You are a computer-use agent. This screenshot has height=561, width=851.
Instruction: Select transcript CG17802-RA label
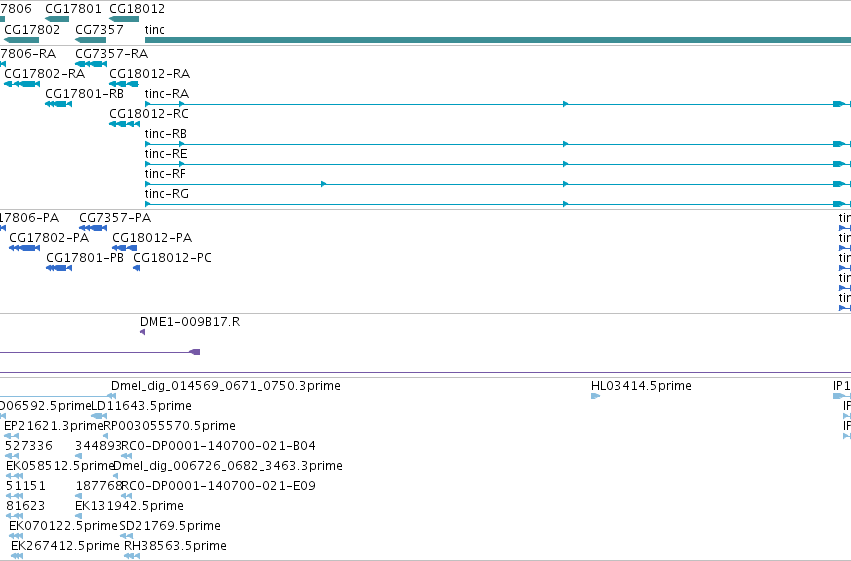[45, 74]
